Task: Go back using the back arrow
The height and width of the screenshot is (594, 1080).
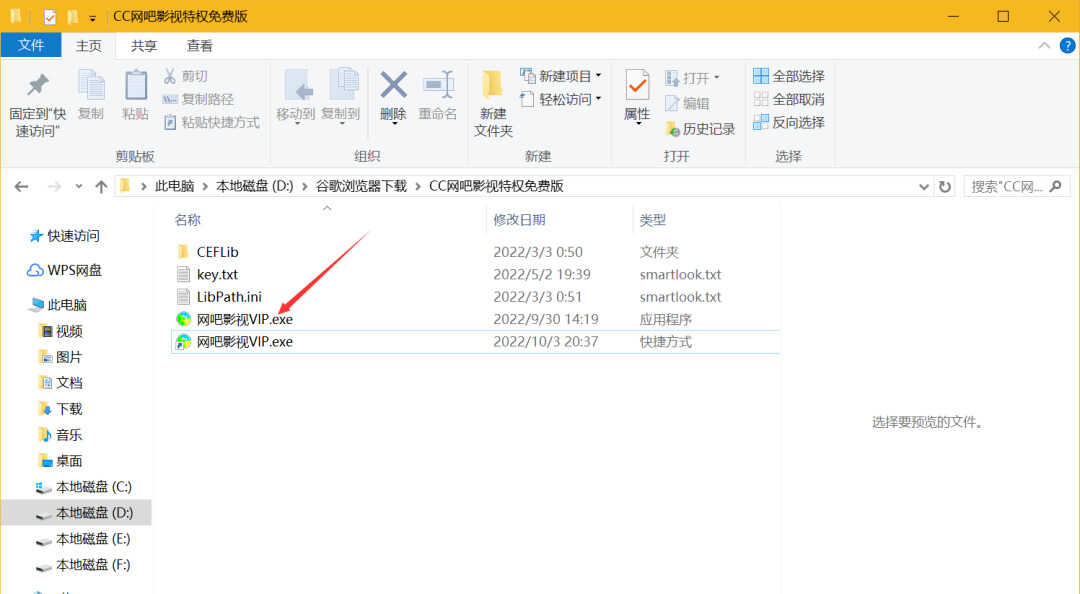Action: (x=21, y=186)
